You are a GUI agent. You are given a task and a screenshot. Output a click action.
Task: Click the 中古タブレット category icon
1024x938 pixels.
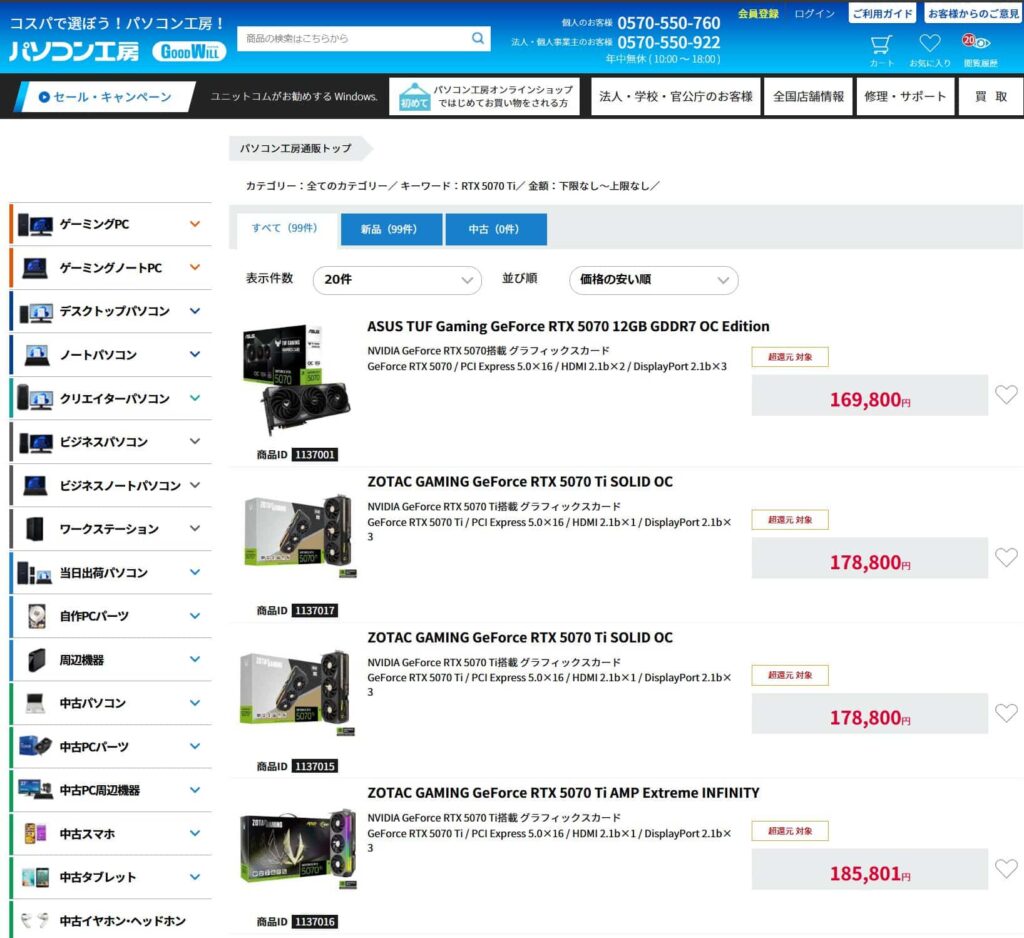point(35,877)
